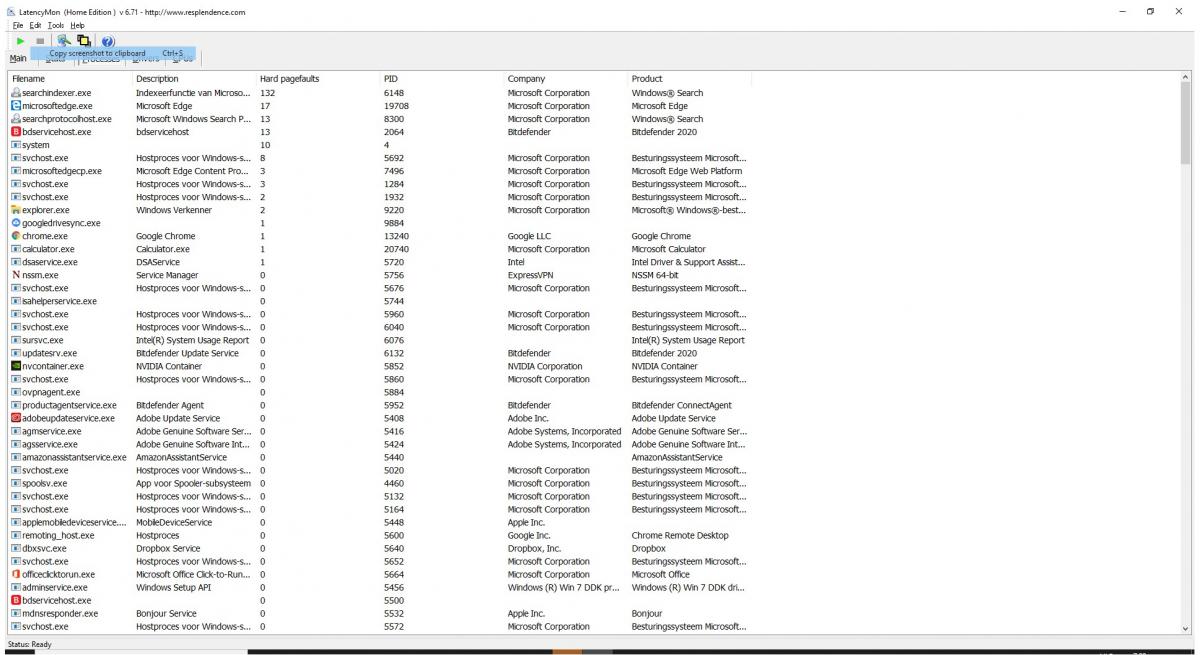Select the calculator.exe filename
The image size is (1200, 655).
click(x=48, y=249)
